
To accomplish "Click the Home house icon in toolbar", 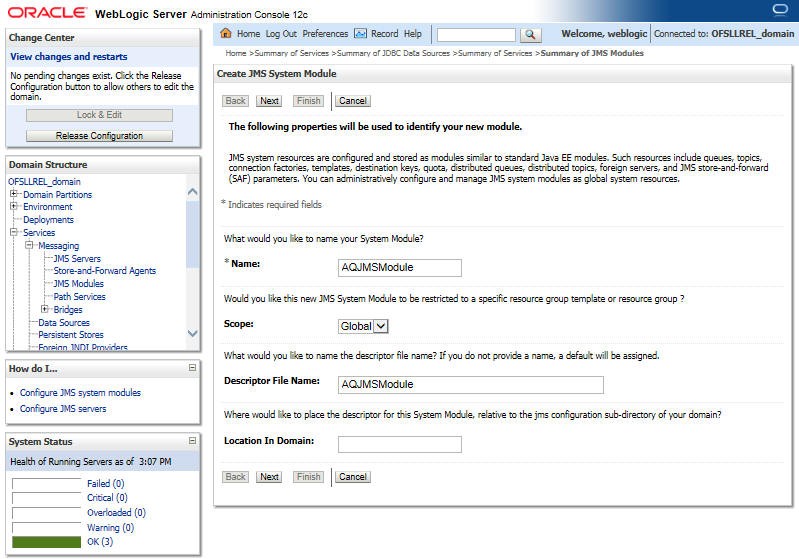I will tap(226, 33).
